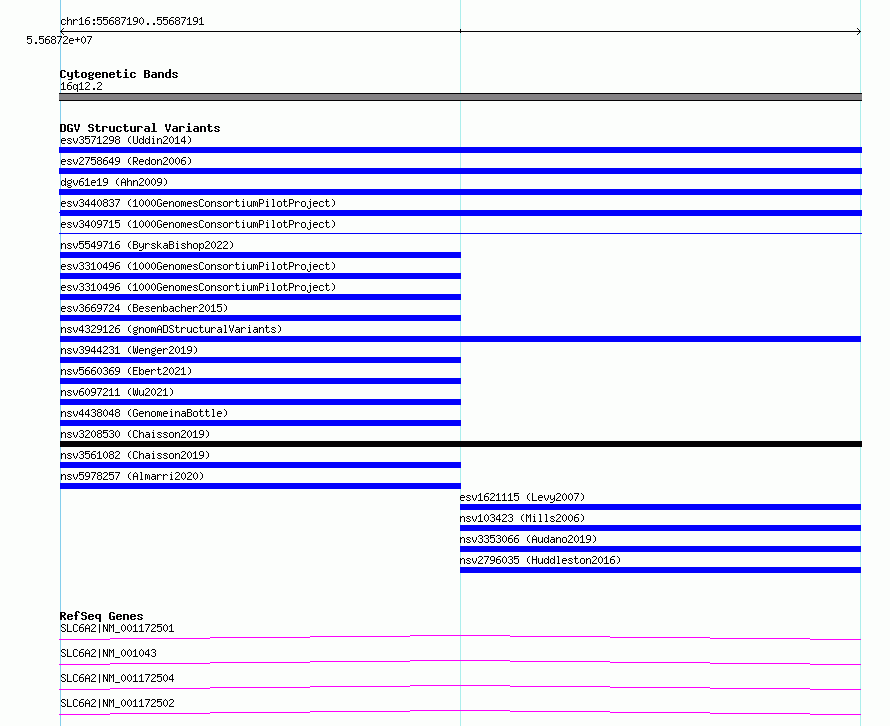
Task: Open variant dgv61e19 (Ahn2009)
Action: coord(114,182)
